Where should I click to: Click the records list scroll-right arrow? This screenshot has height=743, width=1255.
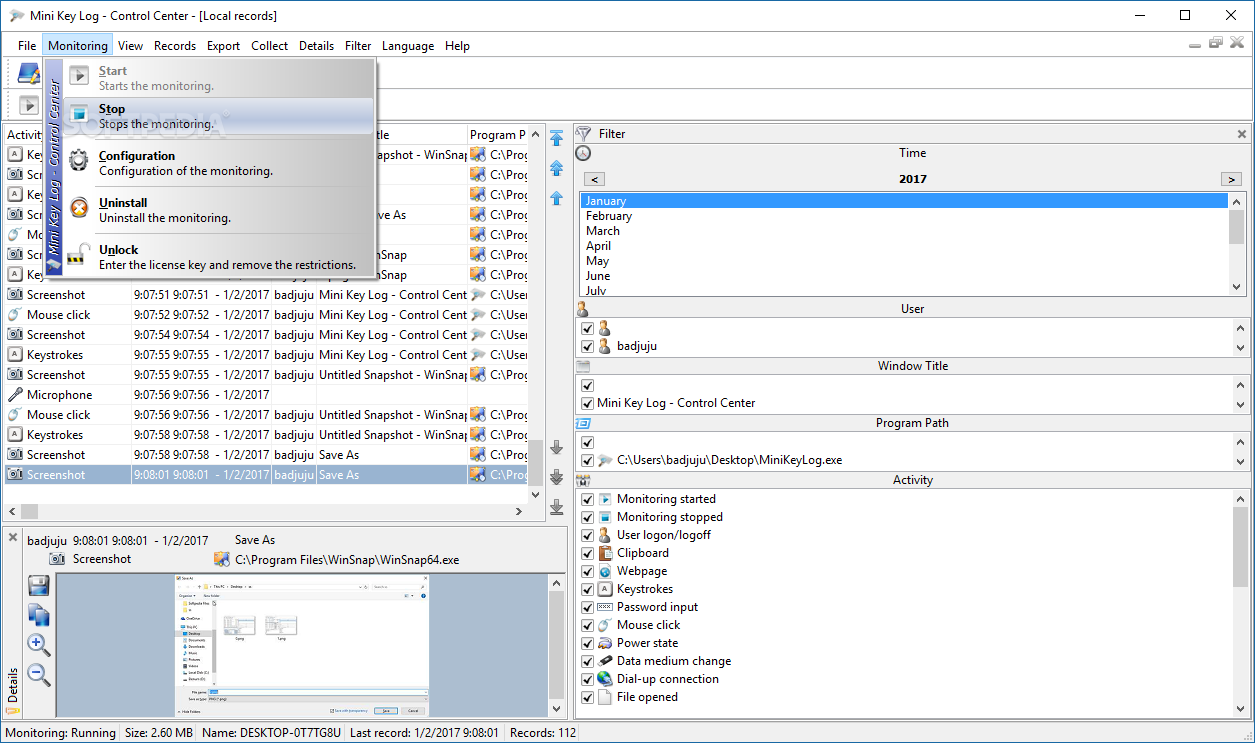pyautogui.click(x=518, y=511)
